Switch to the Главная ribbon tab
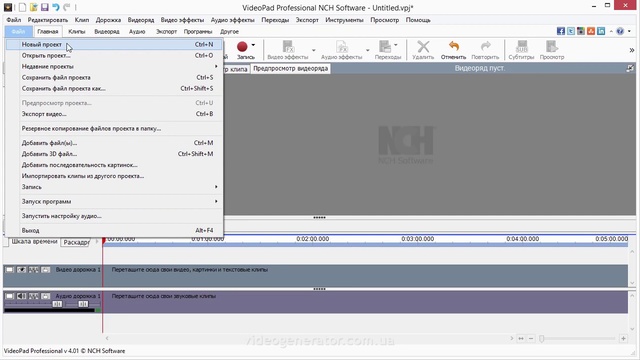 48,31
